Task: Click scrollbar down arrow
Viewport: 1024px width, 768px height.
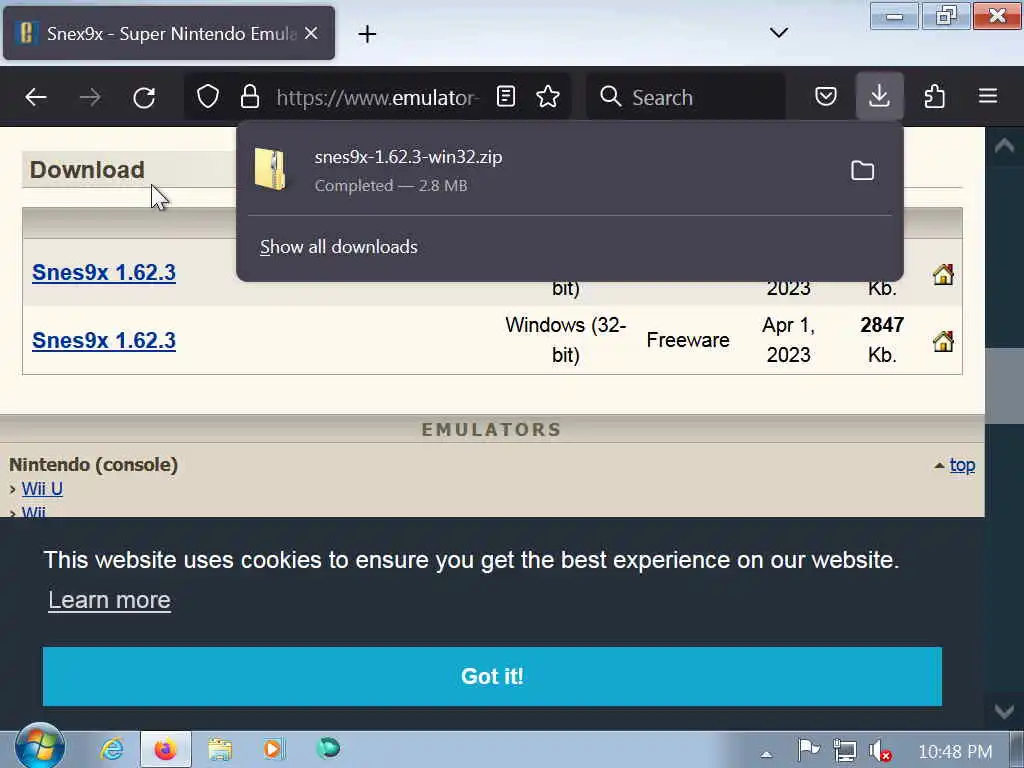Action: click(x=1004, y=711)
